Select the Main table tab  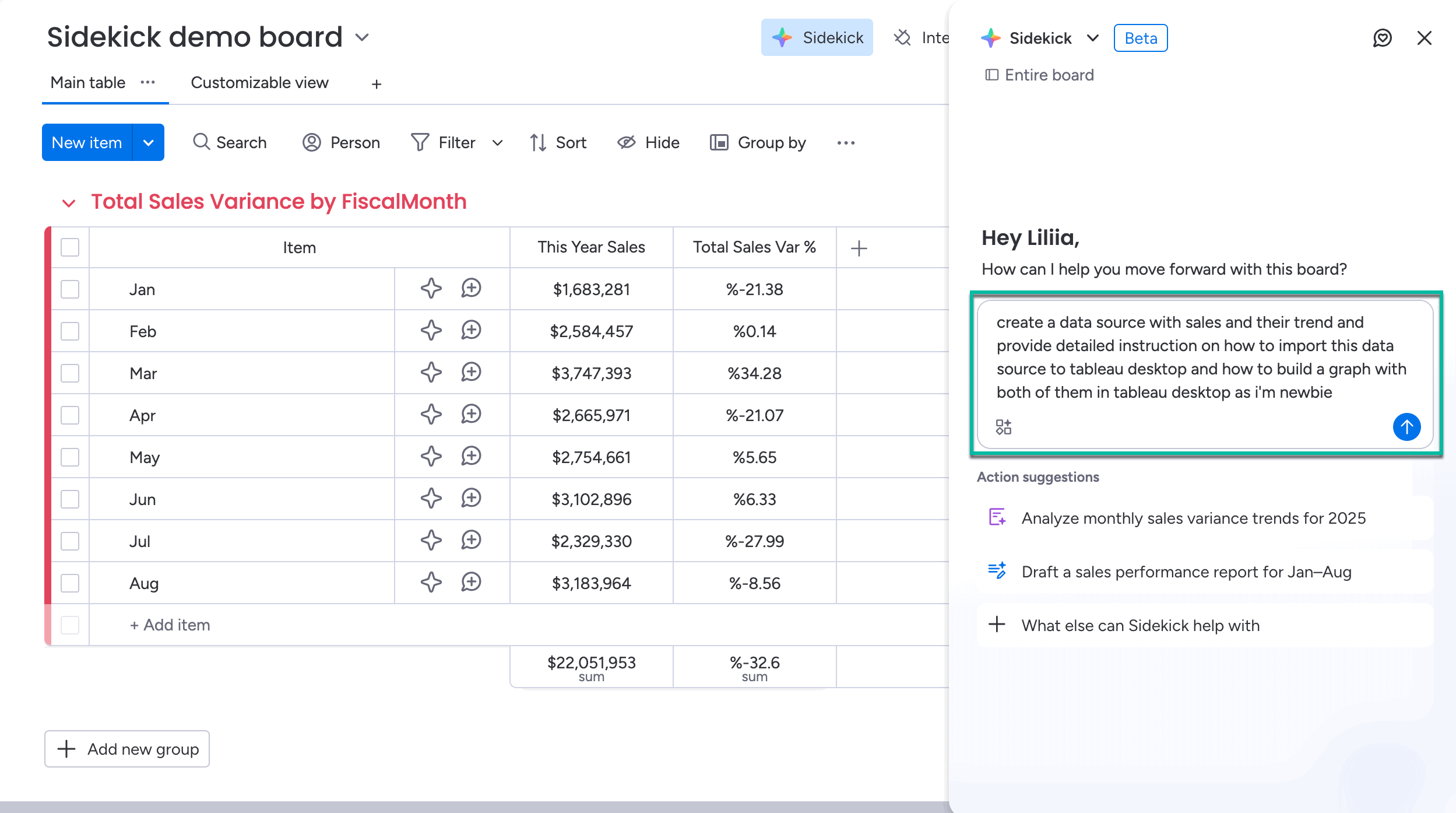[x=88, y=83]
